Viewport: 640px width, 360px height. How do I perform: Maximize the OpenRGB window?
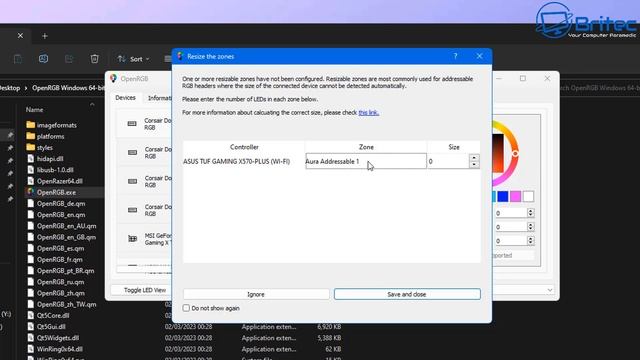pos(523,78)
